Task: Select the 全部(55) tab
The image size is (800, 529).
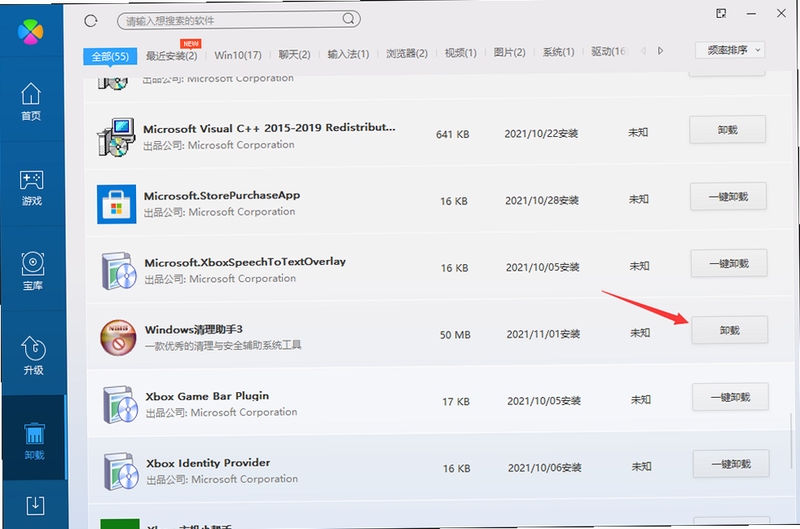Action: (110, 56)
